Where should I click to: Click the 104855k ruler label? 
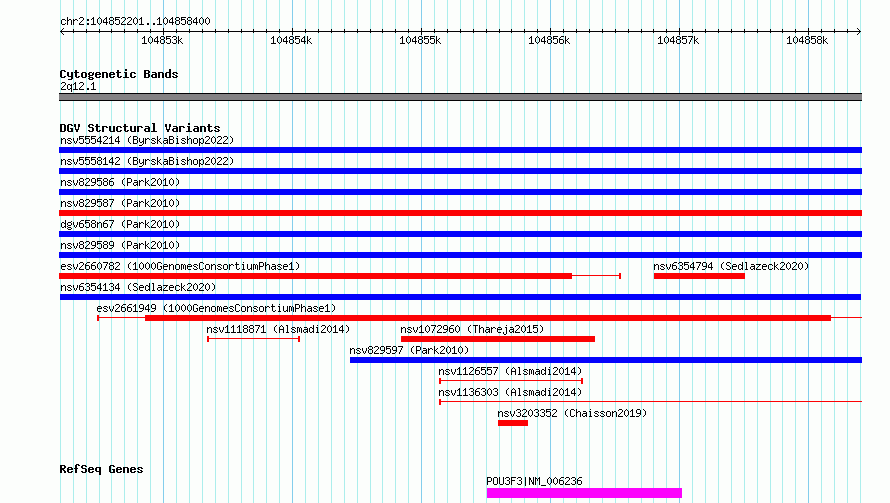tap(420, 40)
